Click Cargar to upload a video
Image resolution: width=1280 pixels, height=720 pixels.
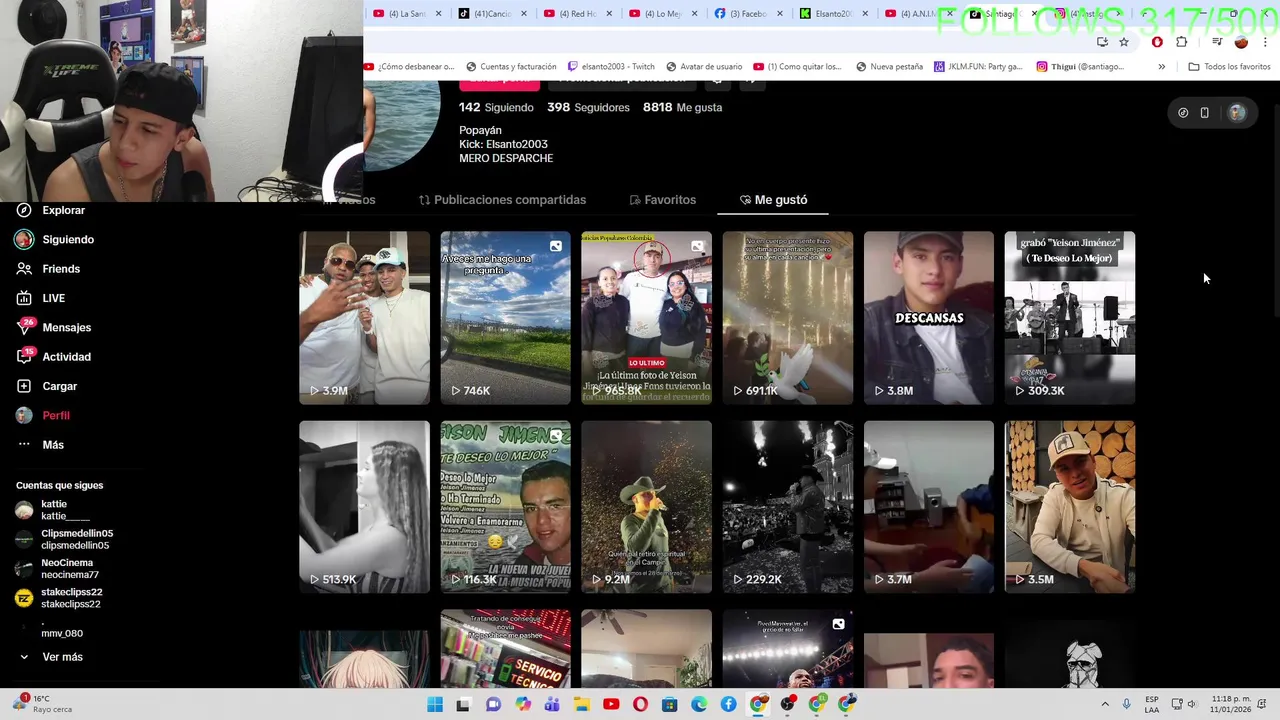[x=47, y=386]
